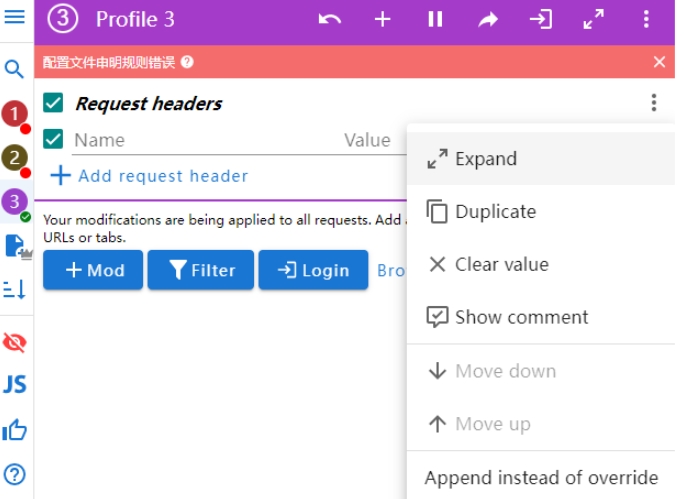Click the Filter button
This screenshot has width=684, height=499.
pyautogui.click(x=201, y=270)
